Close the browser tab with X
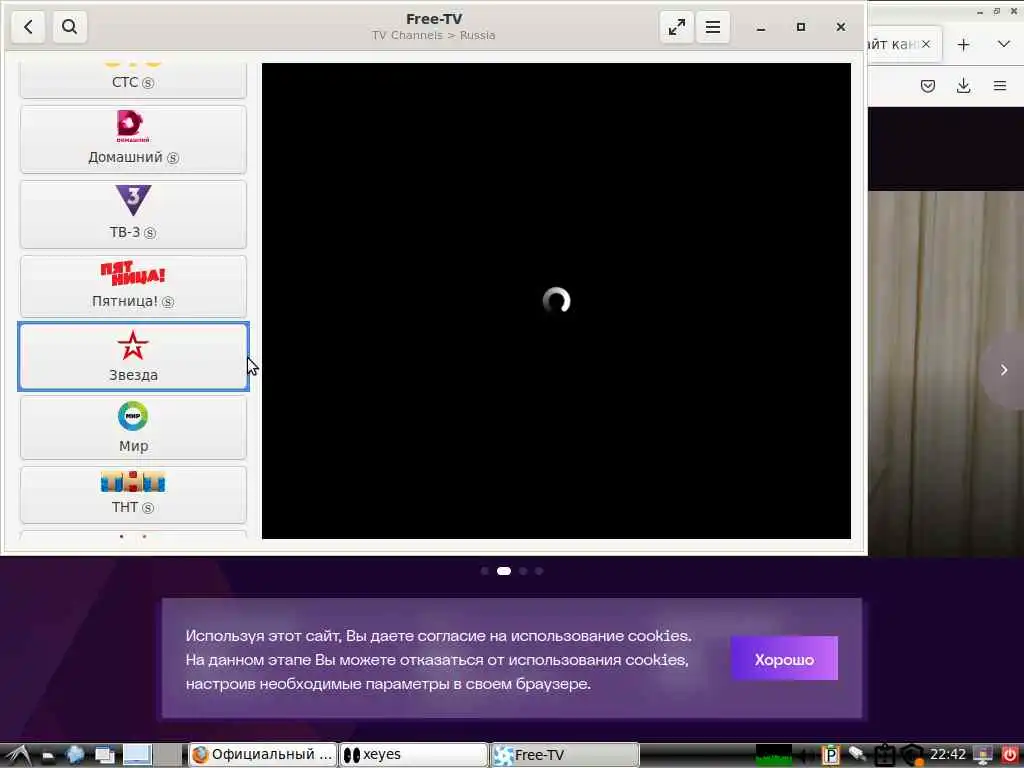The height and width of the screenshot is (768, 1024). (x=925, y=44)
